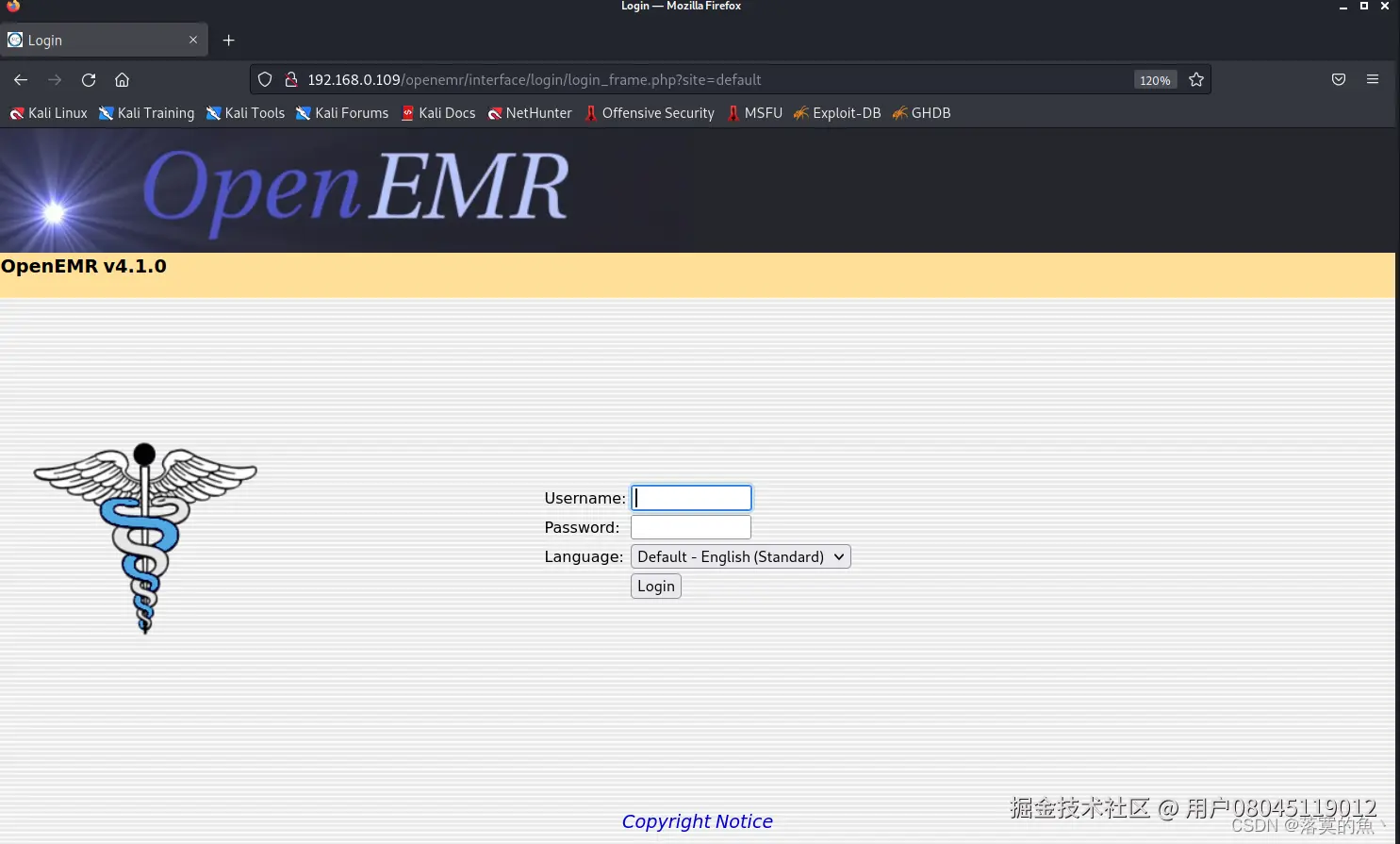Screen dimensions: 1400x844
Task: Click the Reload page icon
Action: click(88, 79)
